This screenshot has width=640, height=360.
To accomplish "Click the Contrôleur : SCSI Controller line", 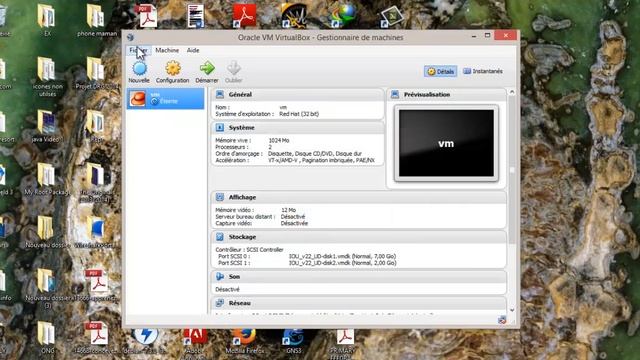I will point(249,249).
